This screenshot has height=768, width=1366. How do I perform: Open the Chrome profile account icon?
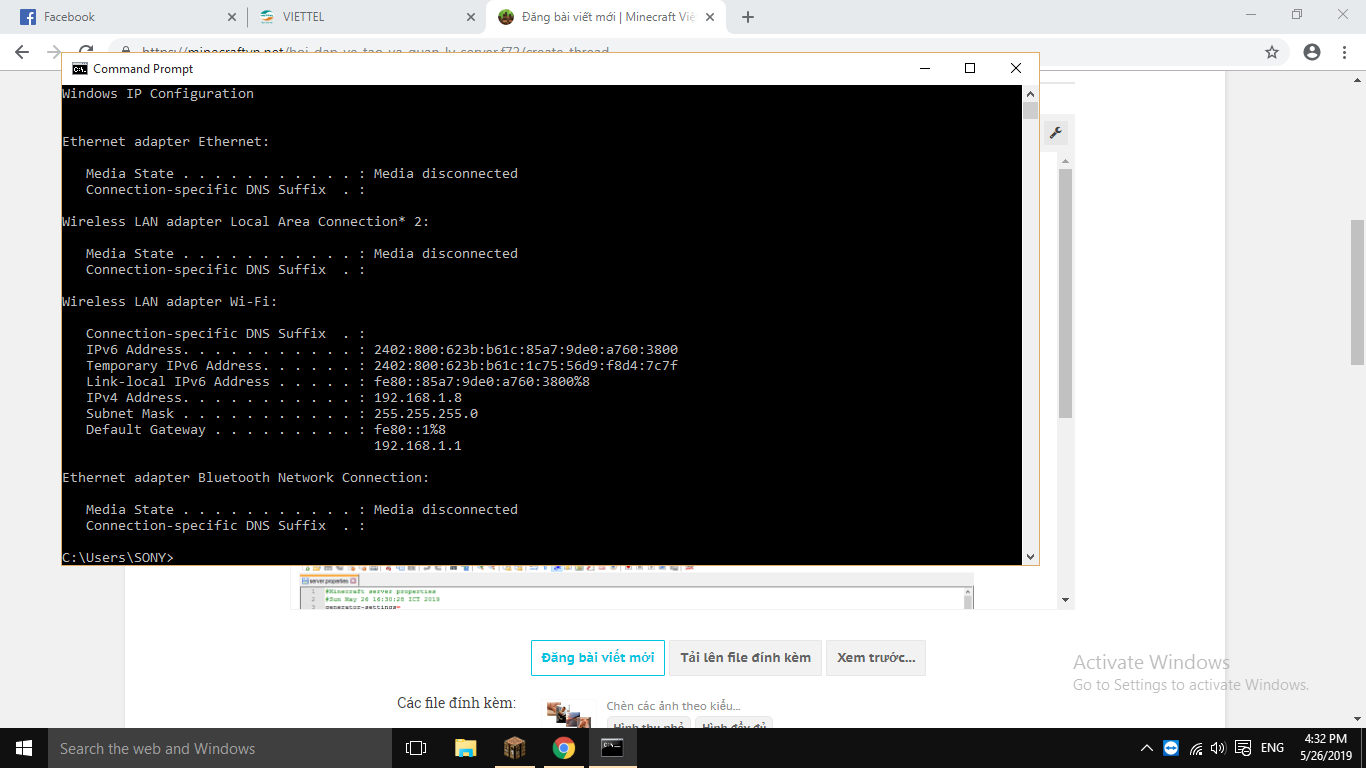coord(1312,52)
